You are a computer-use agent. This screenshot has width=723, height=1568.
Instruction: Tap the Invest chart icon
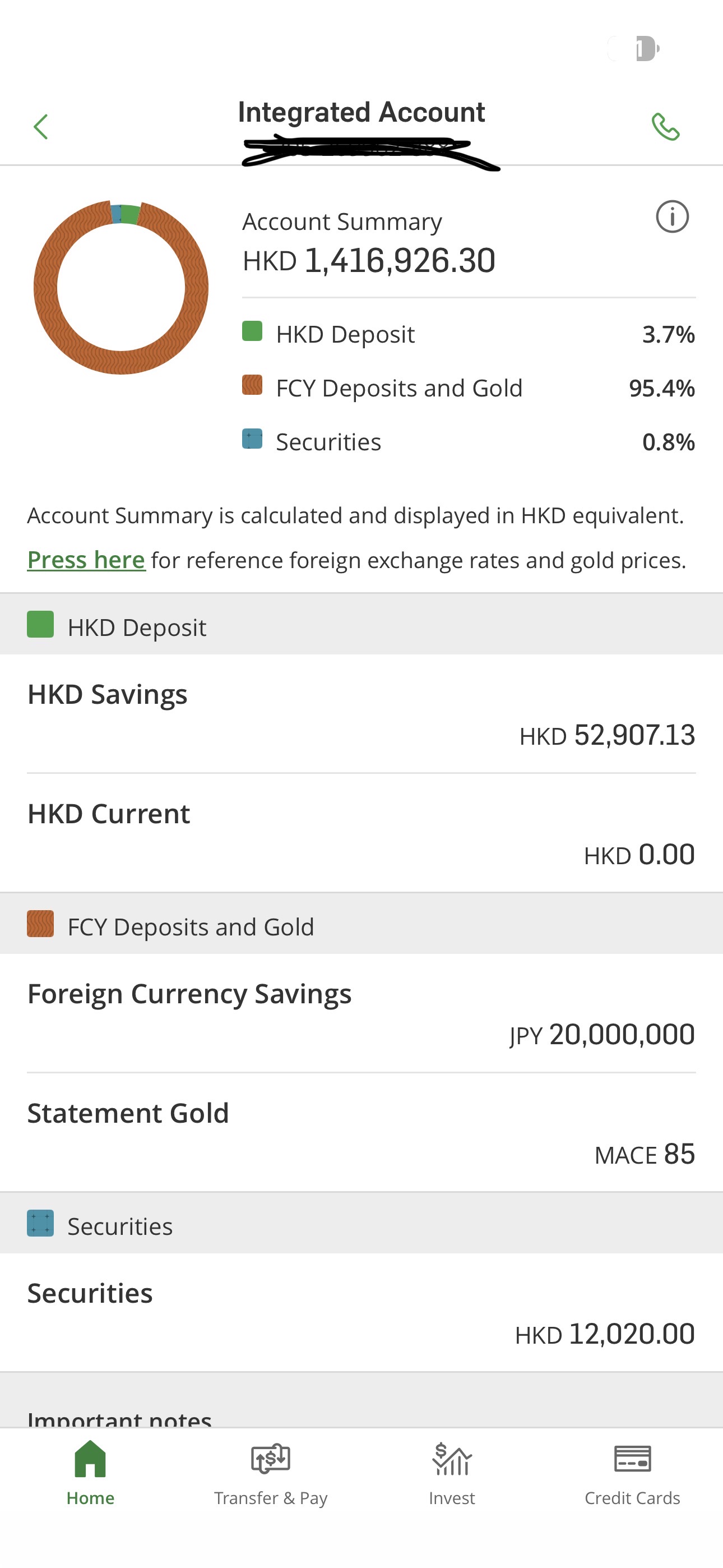(x=452, y=1459)
